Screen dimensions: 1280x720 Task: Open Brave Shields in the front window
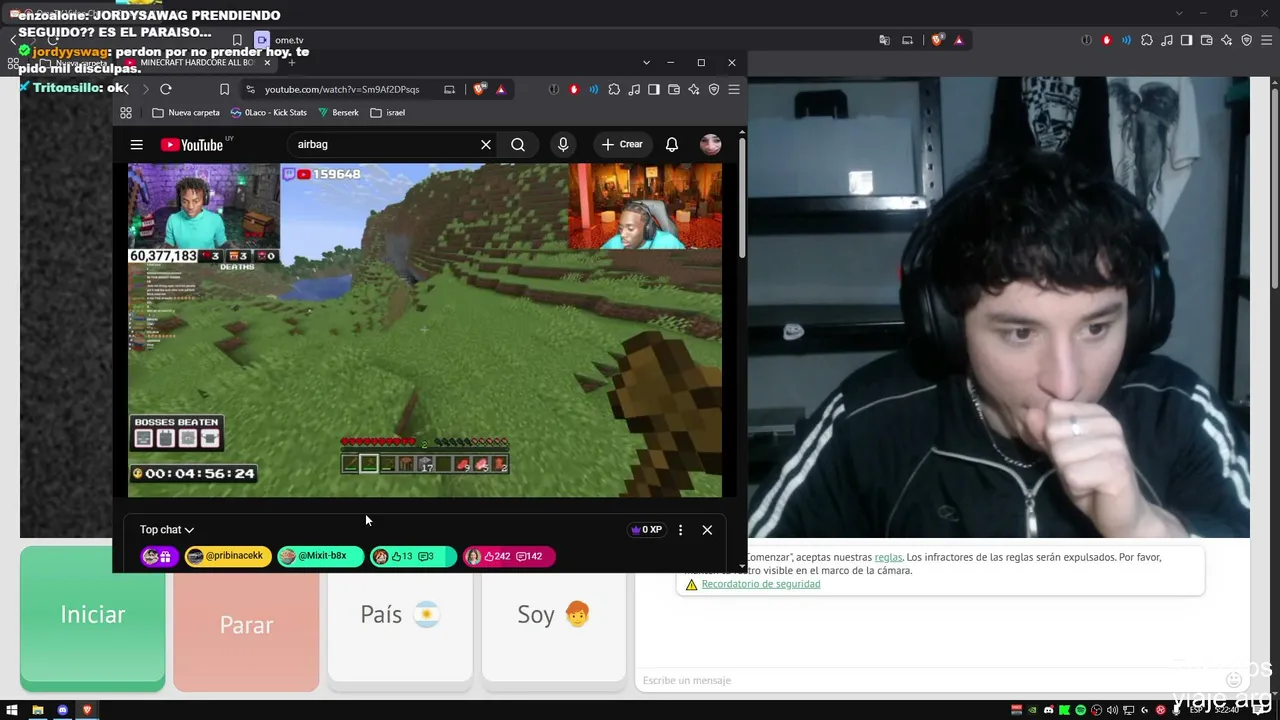click(480, 89)
